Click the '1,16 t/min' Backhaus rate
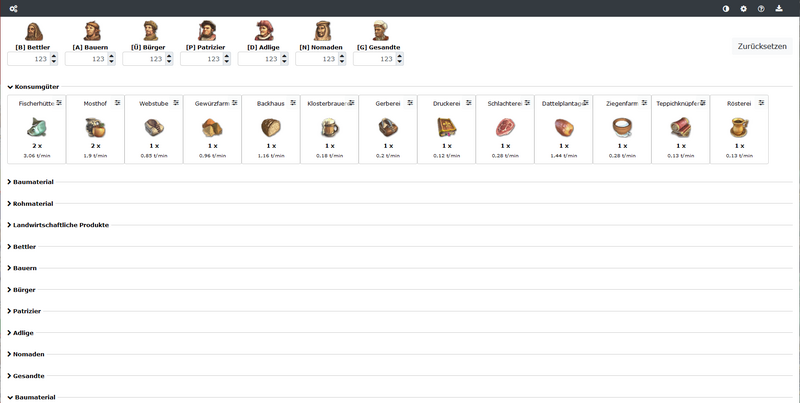The image size is (800, 403). coord(271,156)
